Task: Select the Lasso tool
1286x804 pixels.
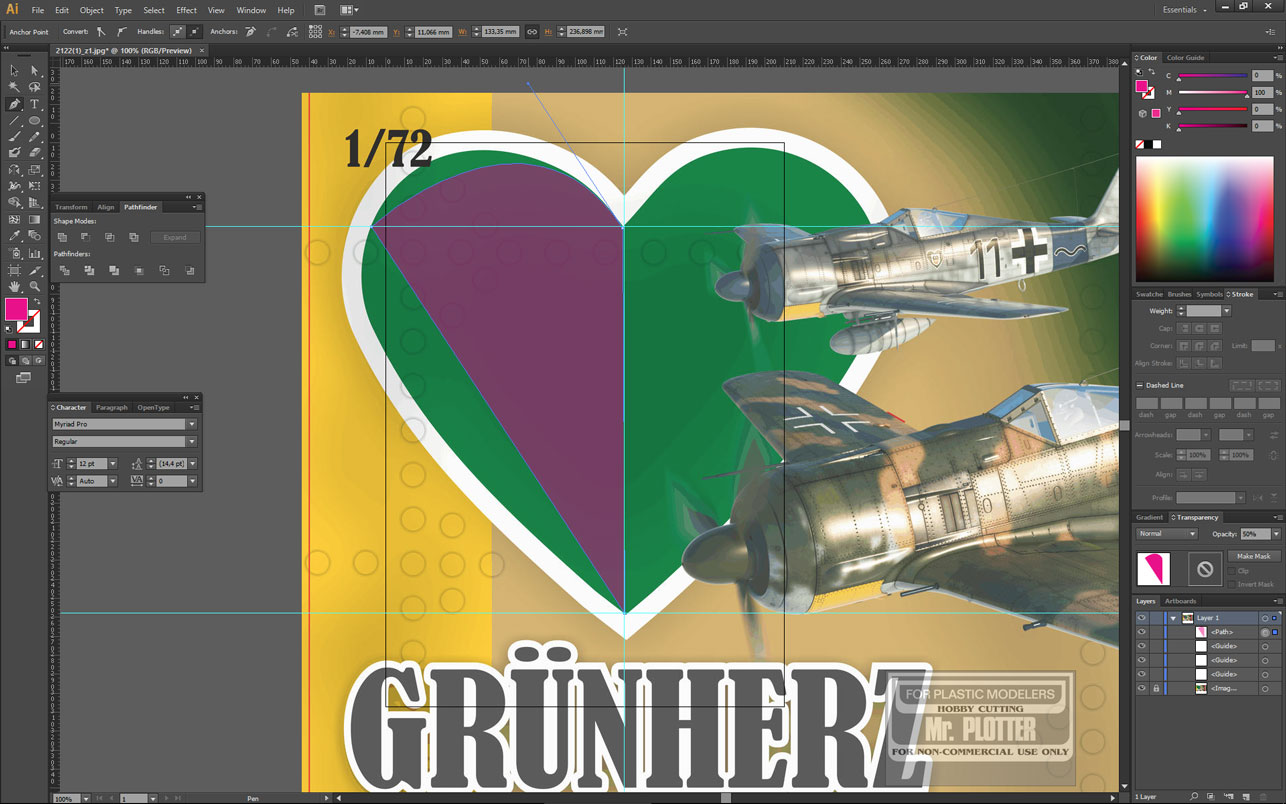Action: (34, 88)
